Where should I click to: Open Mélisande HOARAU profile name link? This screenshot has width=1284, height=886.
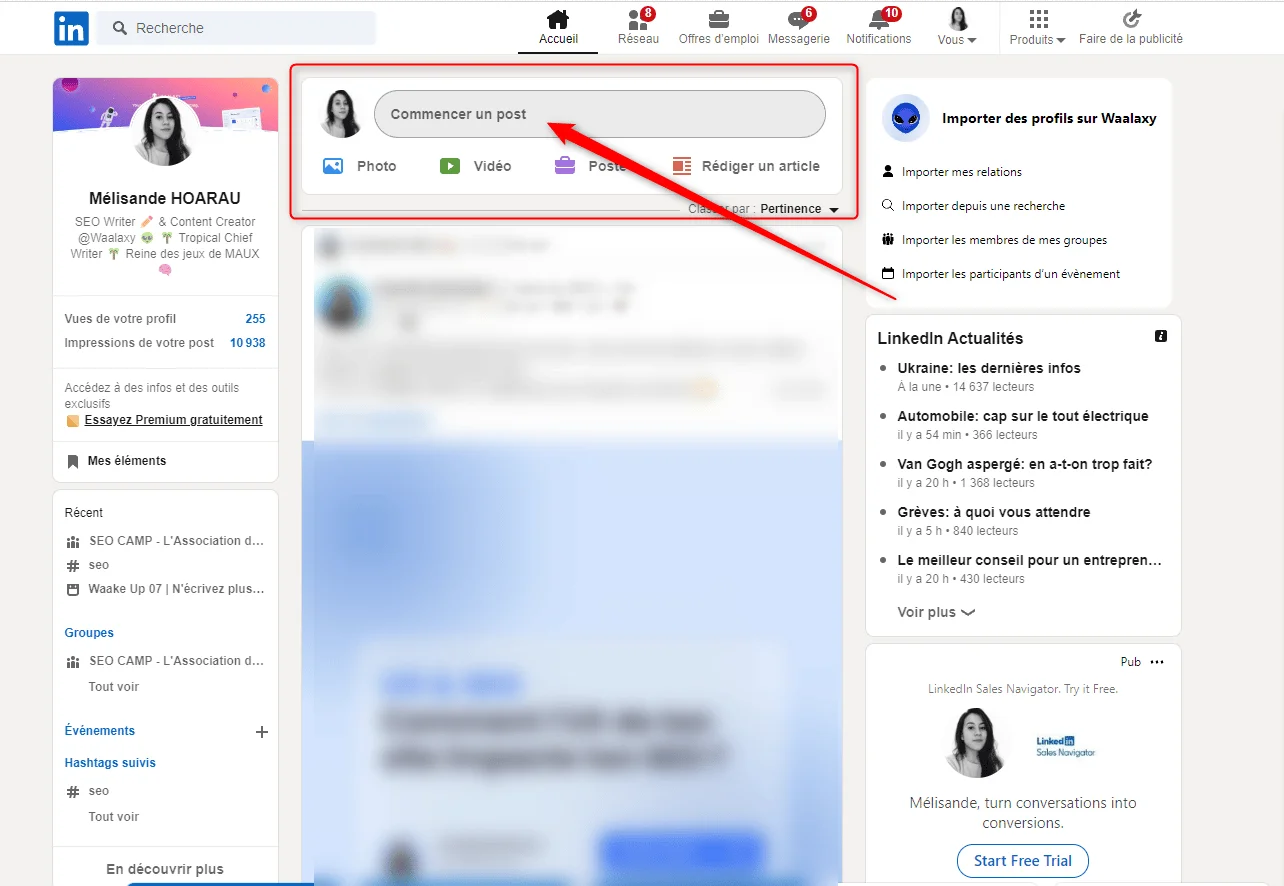pyautogui.click(x=165, y=198)
